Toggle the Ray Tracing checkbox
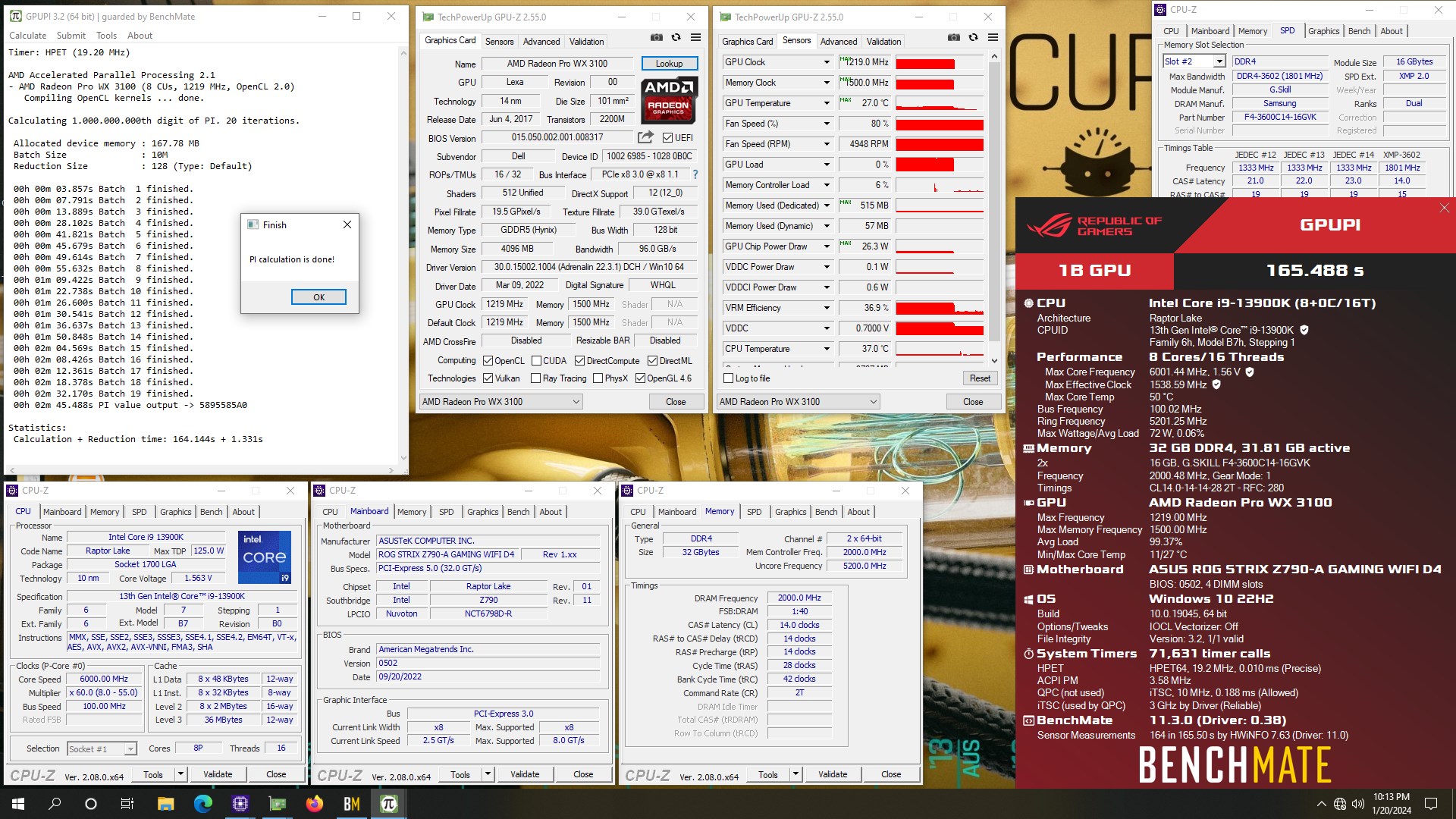 coord(535,378)
